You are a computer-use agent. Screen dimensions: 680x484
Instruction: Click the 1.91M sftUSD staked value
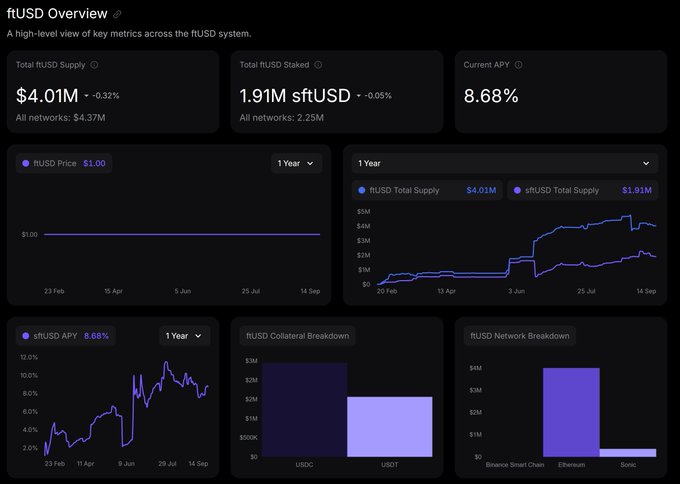pyautogui.click(x=295, y=95)
